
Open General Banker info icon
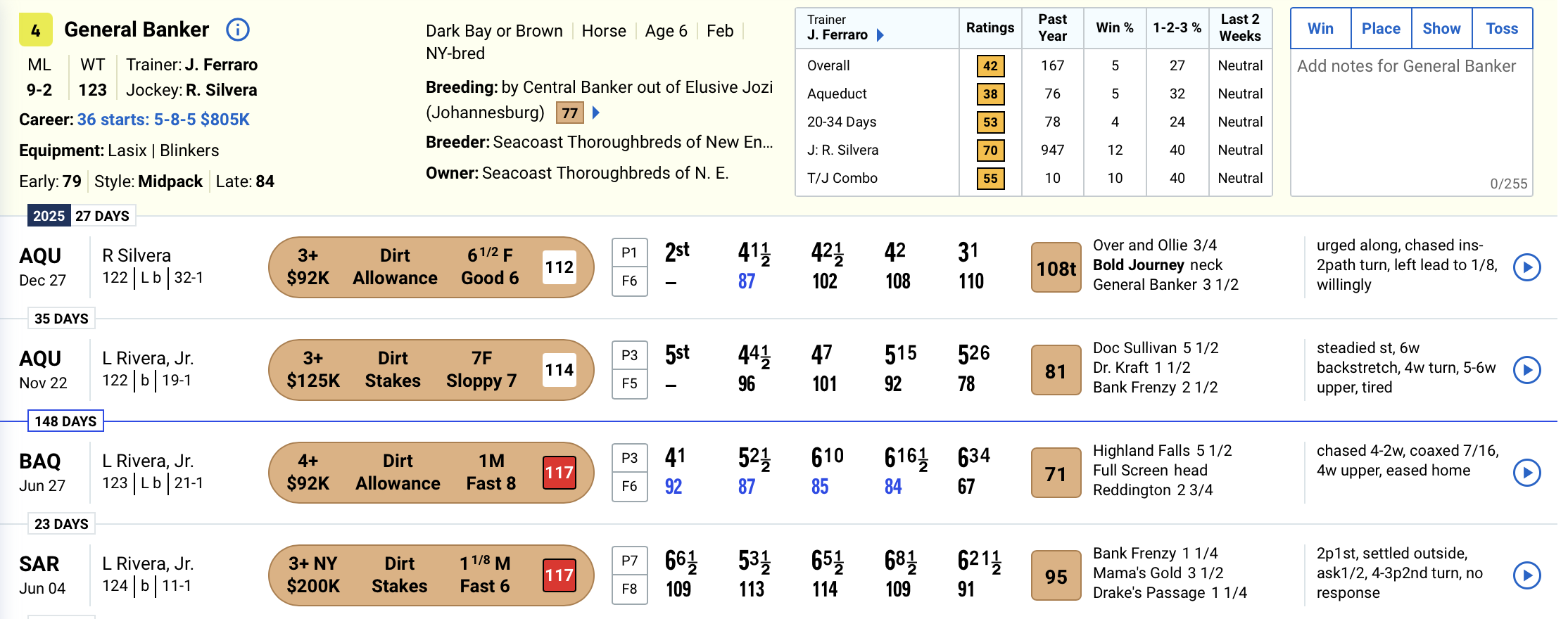click(238, 30)
